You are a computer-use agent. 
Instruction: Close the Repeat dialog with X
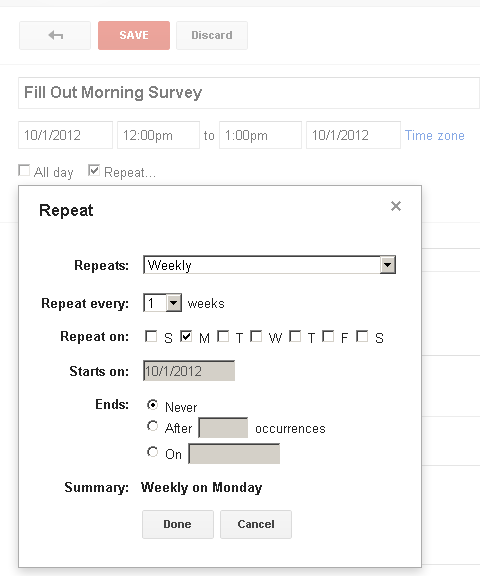point(396,206)
